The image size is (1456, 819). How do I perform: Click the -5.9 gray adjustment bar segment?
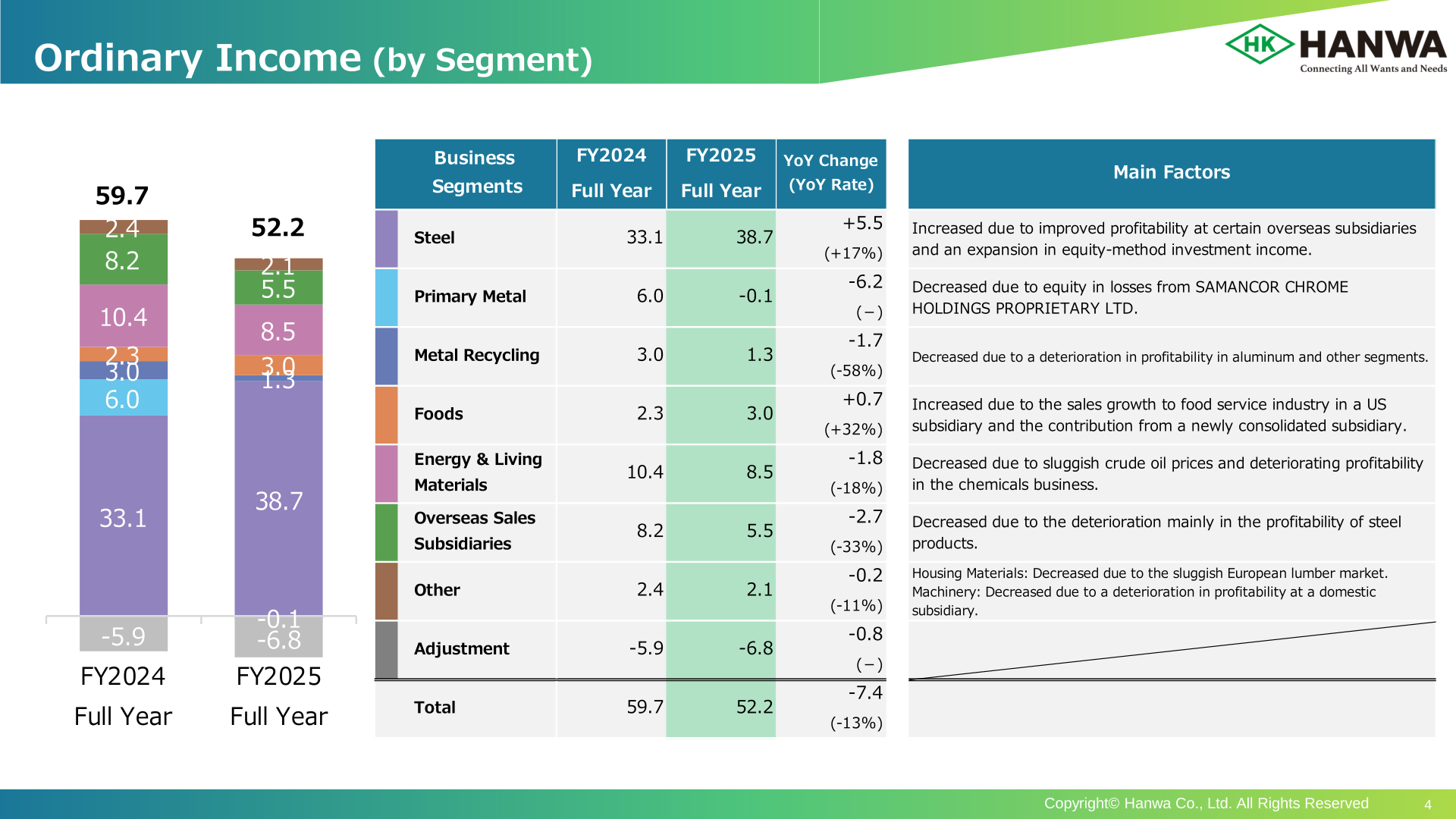[x=123, y=634]
